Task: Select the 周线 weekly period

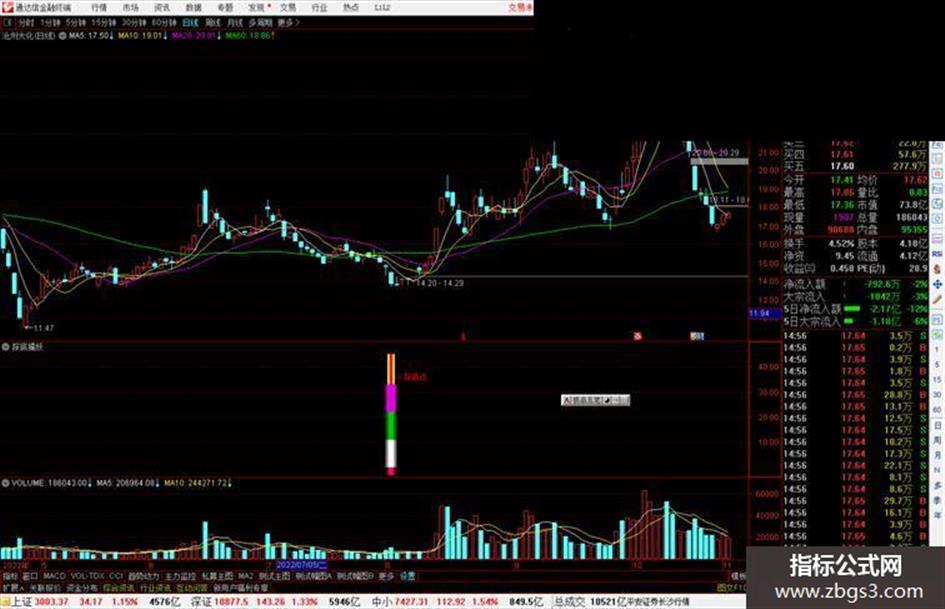Action: 213,22
